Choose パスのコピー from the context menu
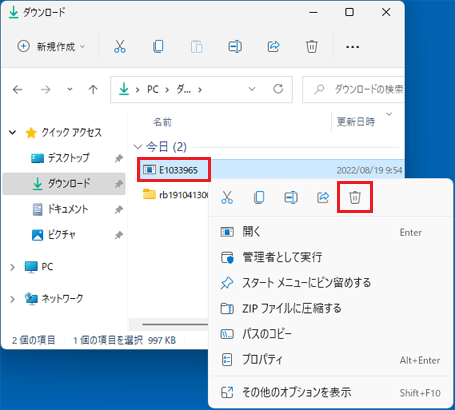 pos(330,334)
